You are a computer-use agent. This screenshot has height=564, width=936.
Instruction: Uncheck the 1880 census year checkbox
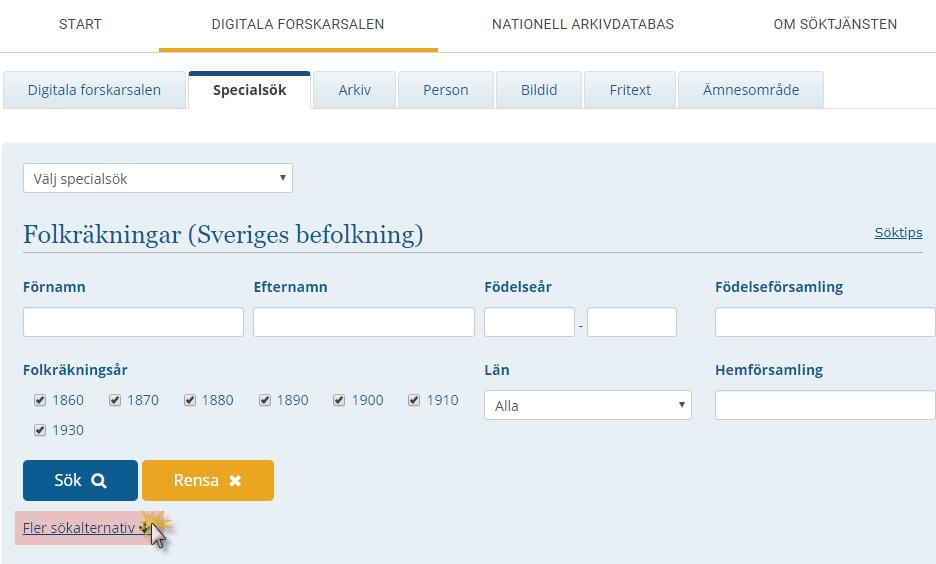190,400
